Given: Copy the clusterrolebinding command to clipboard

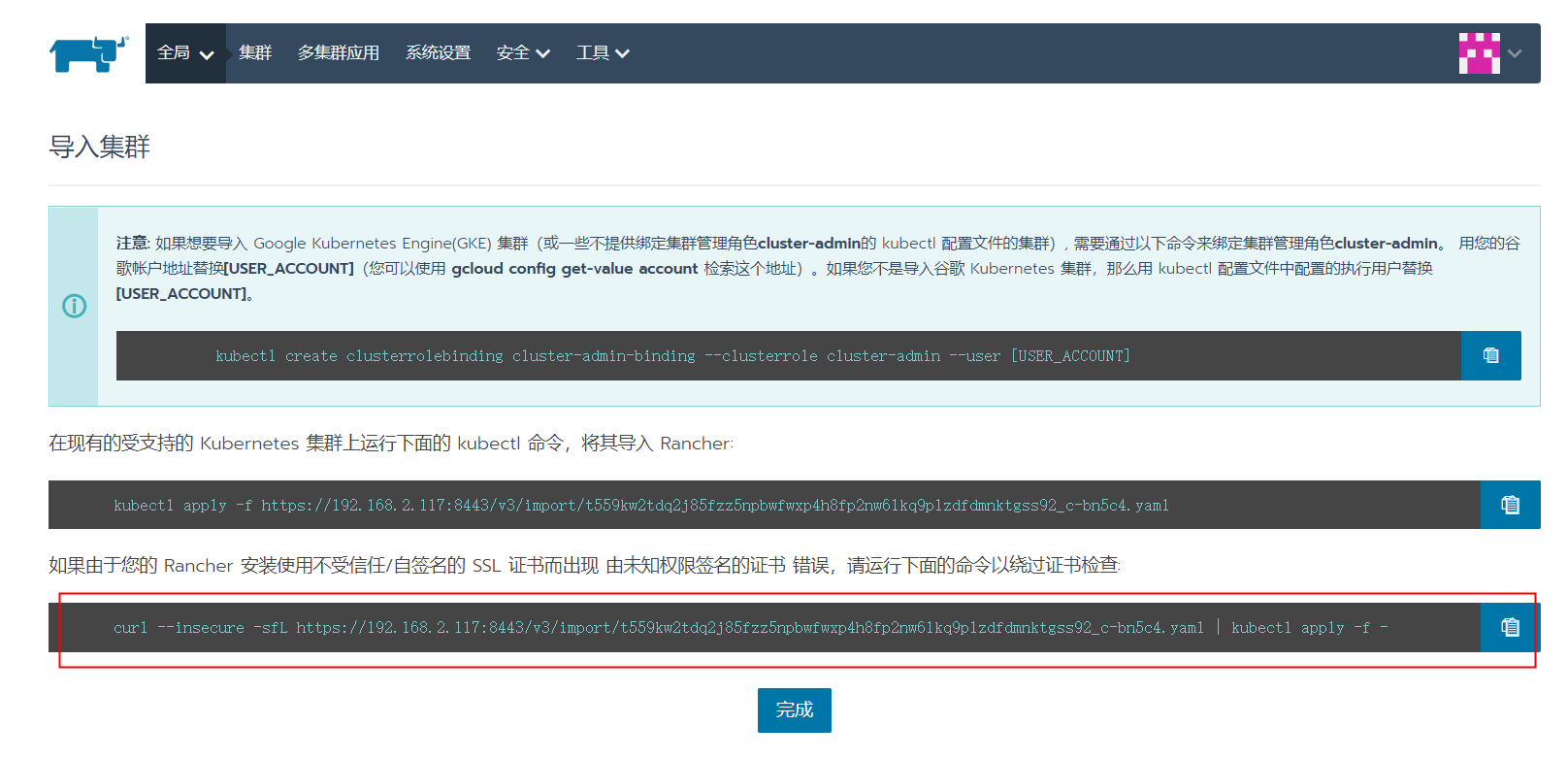Looking at the screenshot, I should 1491,355.
